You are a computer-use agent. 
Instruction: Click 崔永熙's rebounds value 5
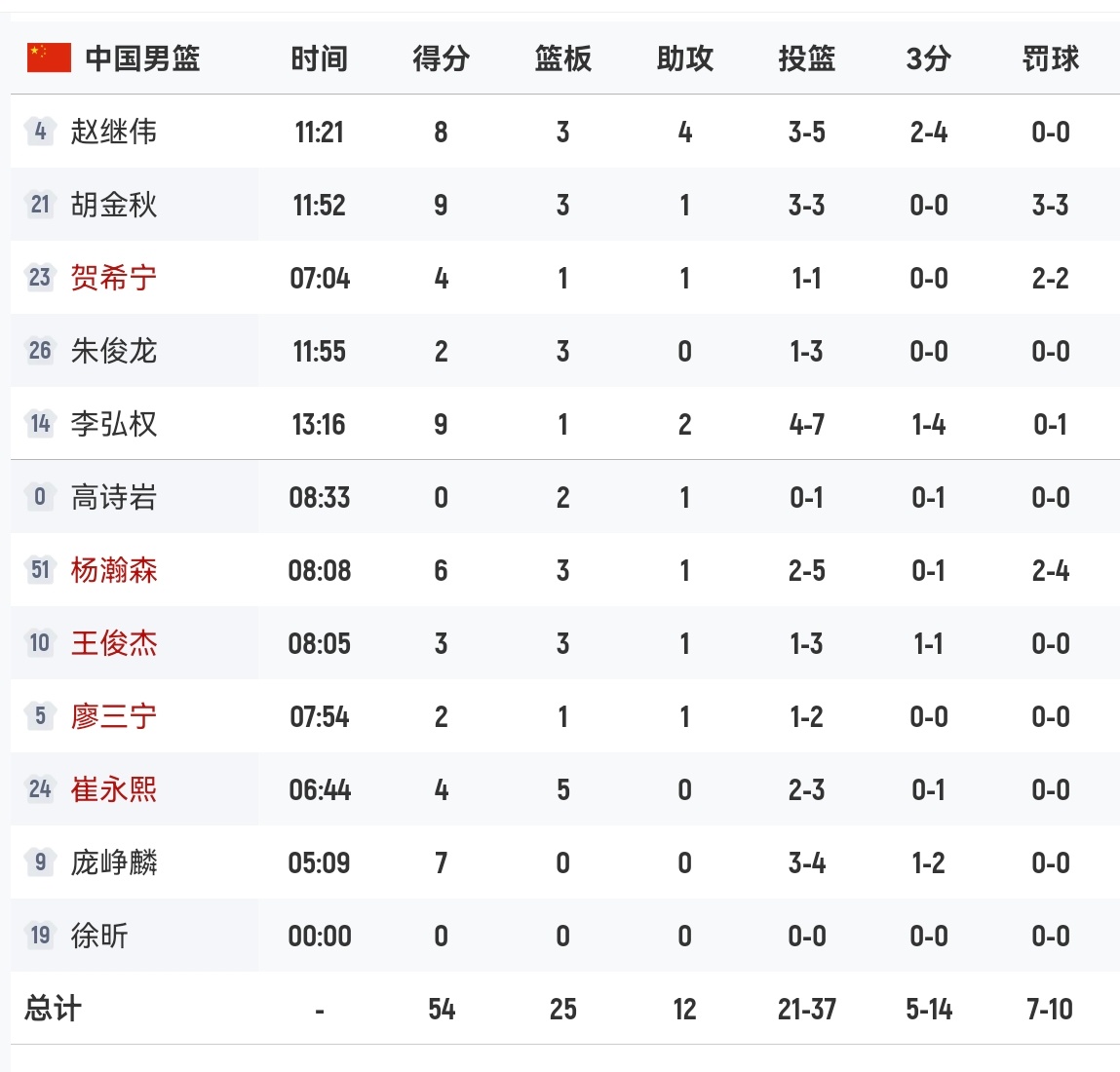(x=562, y=790)
